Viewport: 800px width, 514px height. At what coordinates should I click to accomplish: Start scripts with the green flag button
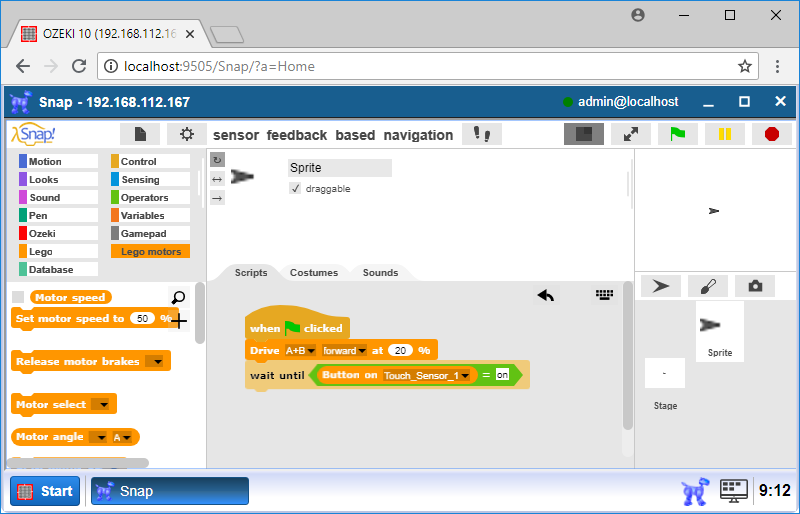click(678, 134)
